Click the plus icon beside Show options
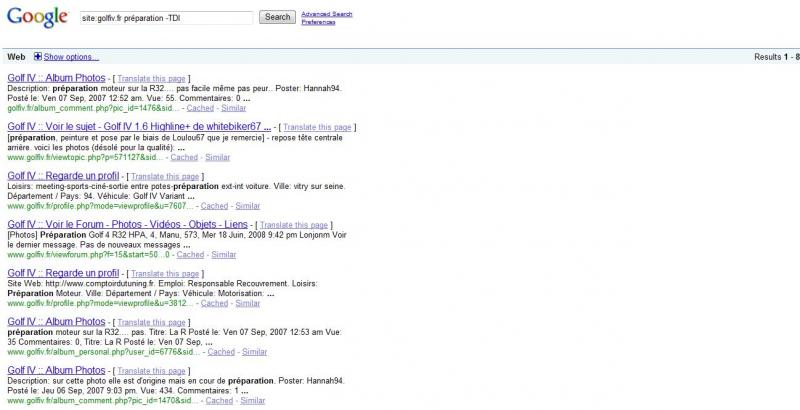This screenshot has width=800, height=410. [x=38, y=57]
